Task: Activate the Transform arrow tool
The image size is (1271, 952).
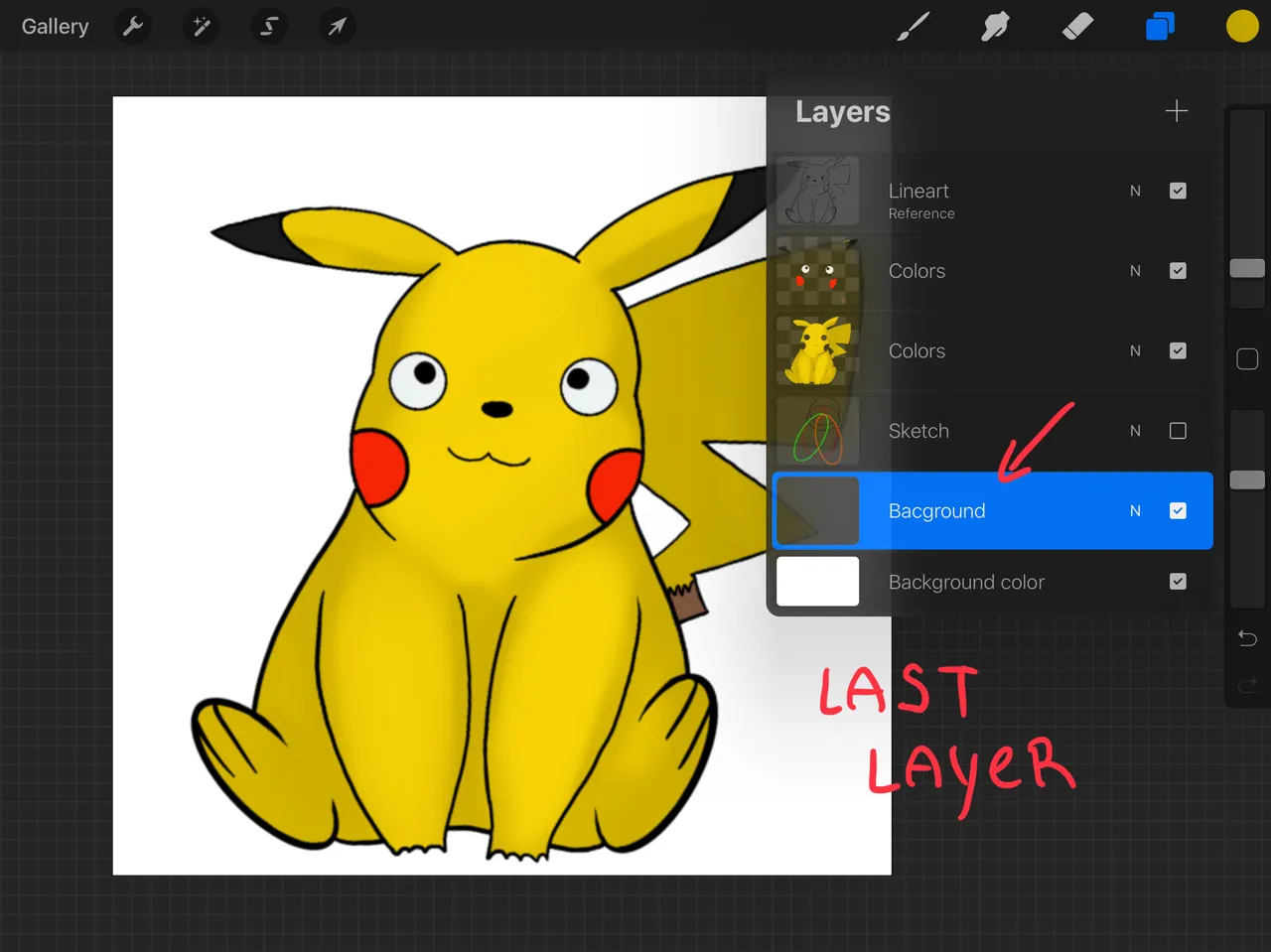Action: click(338, 27)
